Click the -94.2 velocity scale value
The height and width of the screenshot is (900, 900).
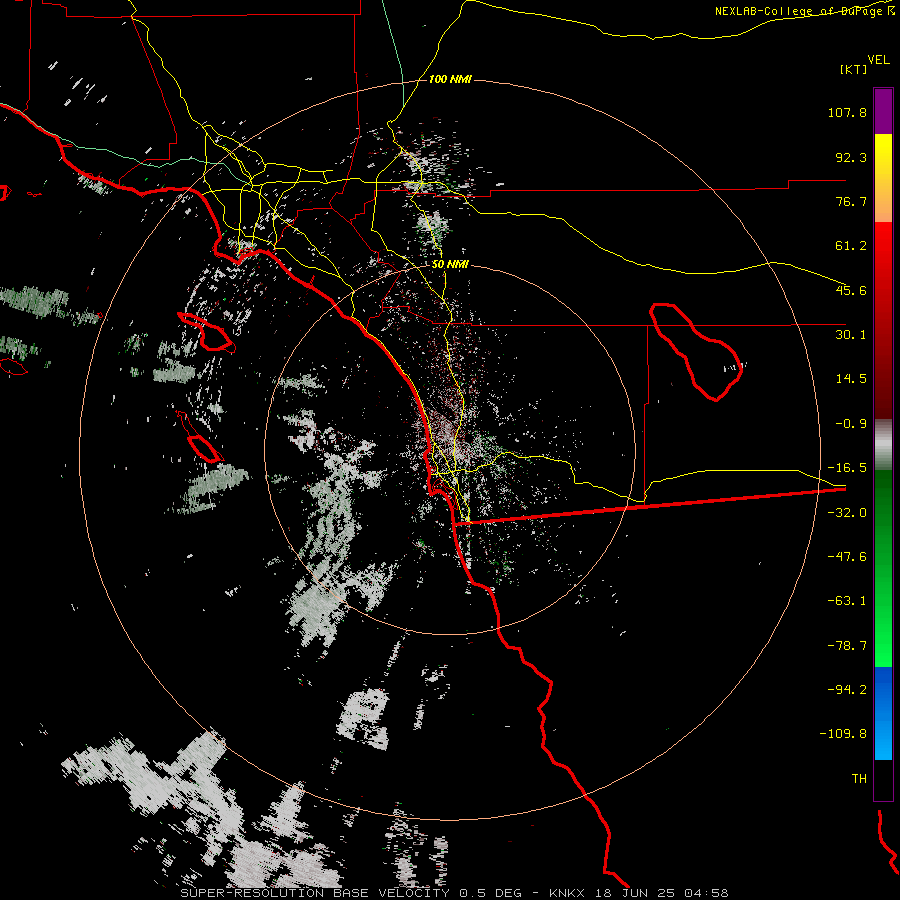[x=847, y=689]
